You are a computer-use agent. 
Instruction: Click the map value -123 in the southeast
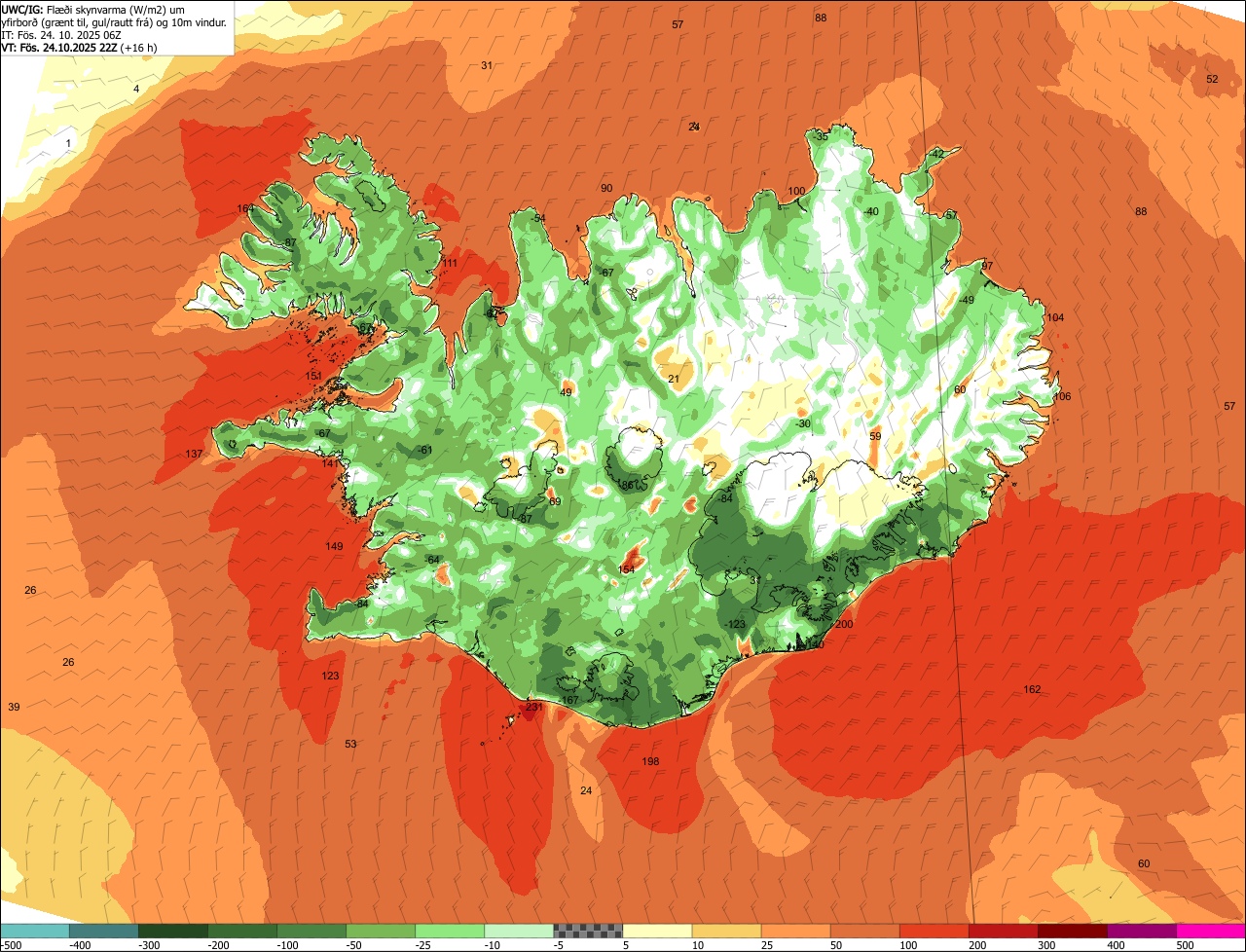pyautogui.click(x=735, y=625)
